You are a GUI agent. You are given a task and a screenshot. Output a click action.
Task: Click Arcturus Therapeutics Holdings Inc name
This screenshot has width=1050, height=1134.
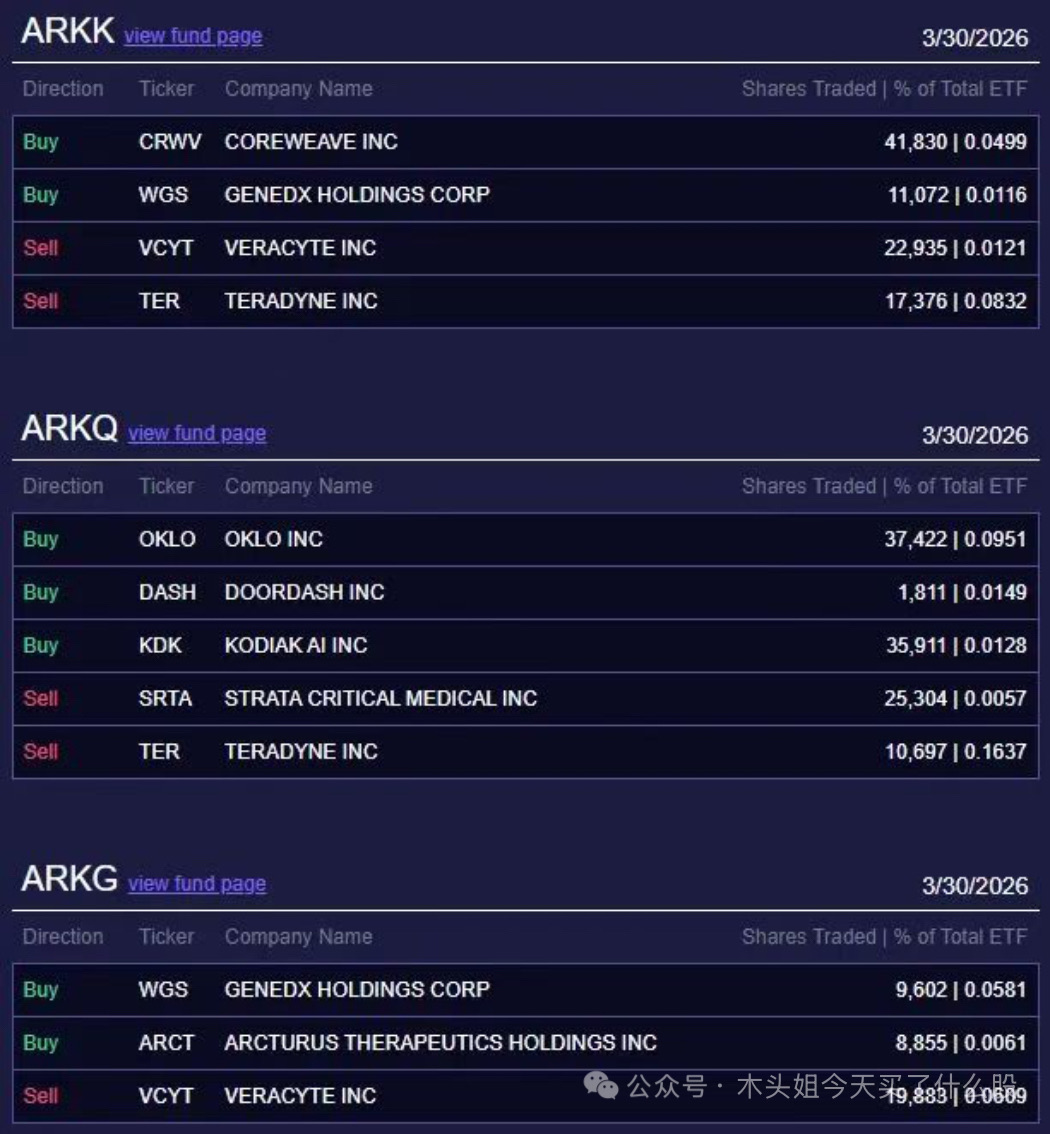click(440, 1043)
